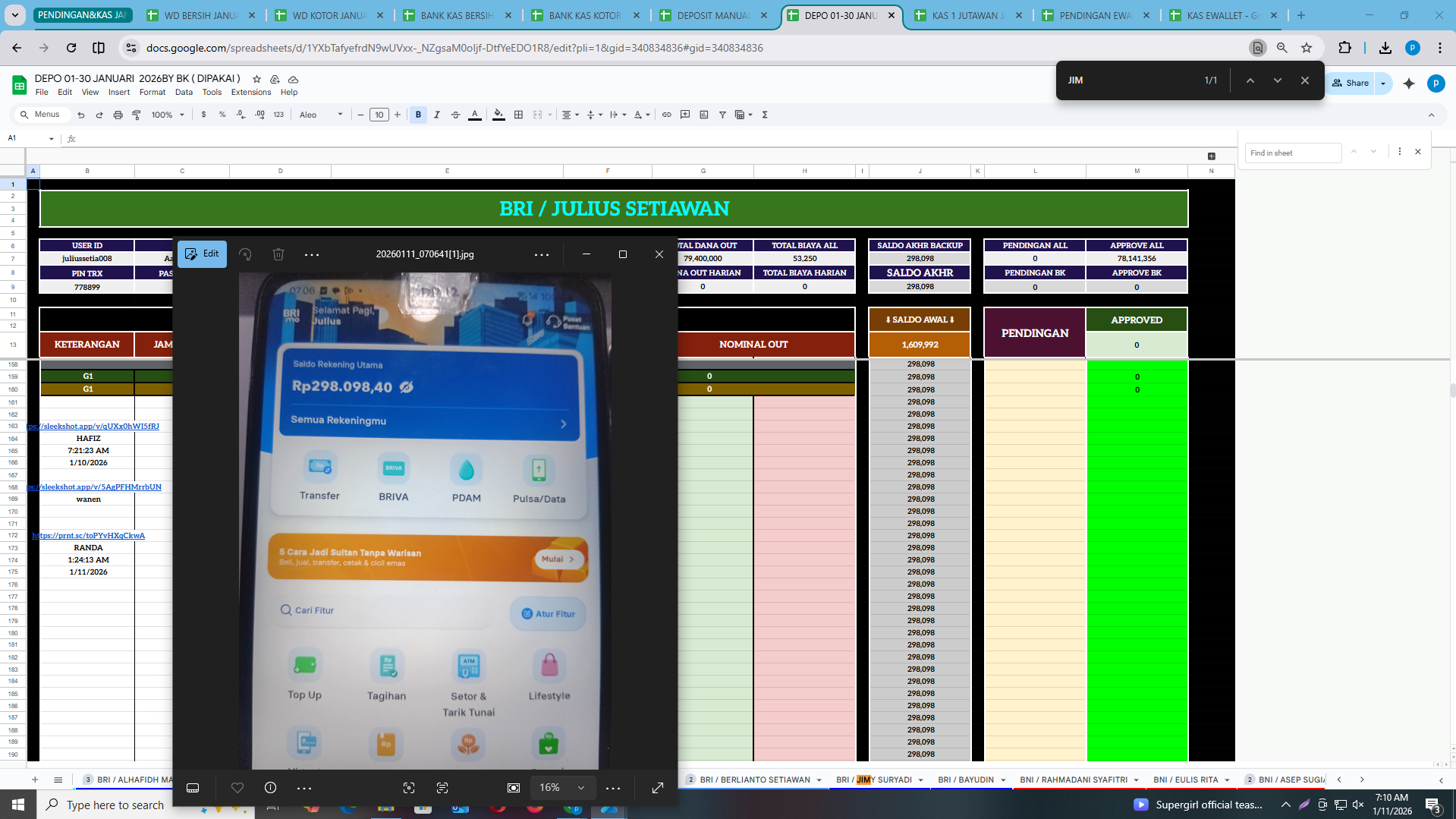Add a new sheet

[x=35, y=780]
